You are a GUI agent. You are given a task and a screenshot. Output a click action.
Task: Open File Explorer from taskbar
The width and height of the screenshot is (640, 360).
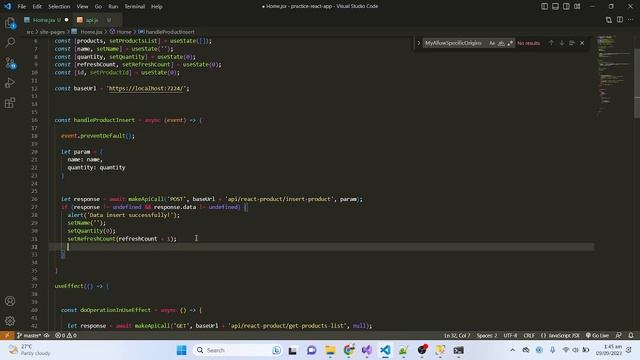coord(330,350)
